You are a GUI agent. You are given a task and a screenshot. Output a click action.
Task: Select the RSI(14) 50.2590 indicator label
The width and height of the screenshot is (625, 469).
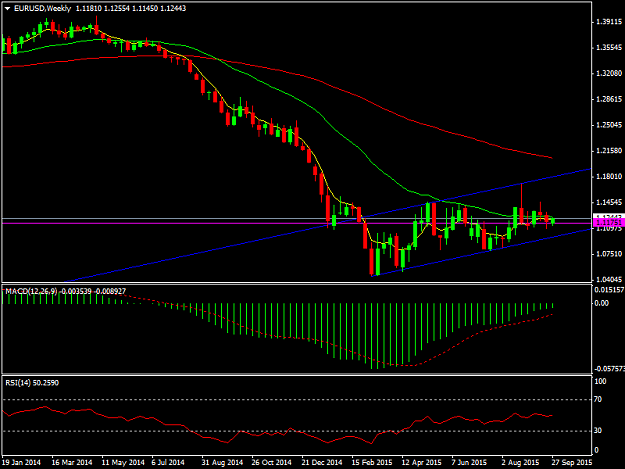tap(32, 383)
